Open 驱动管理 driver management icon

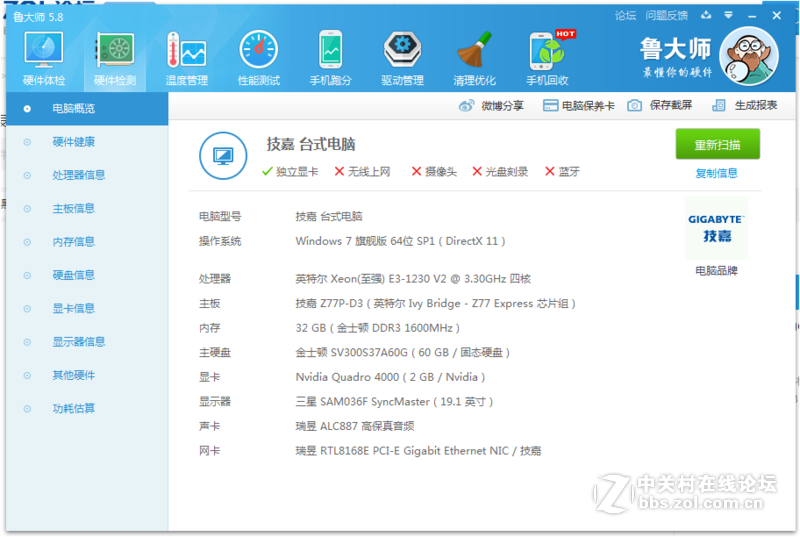403,58
